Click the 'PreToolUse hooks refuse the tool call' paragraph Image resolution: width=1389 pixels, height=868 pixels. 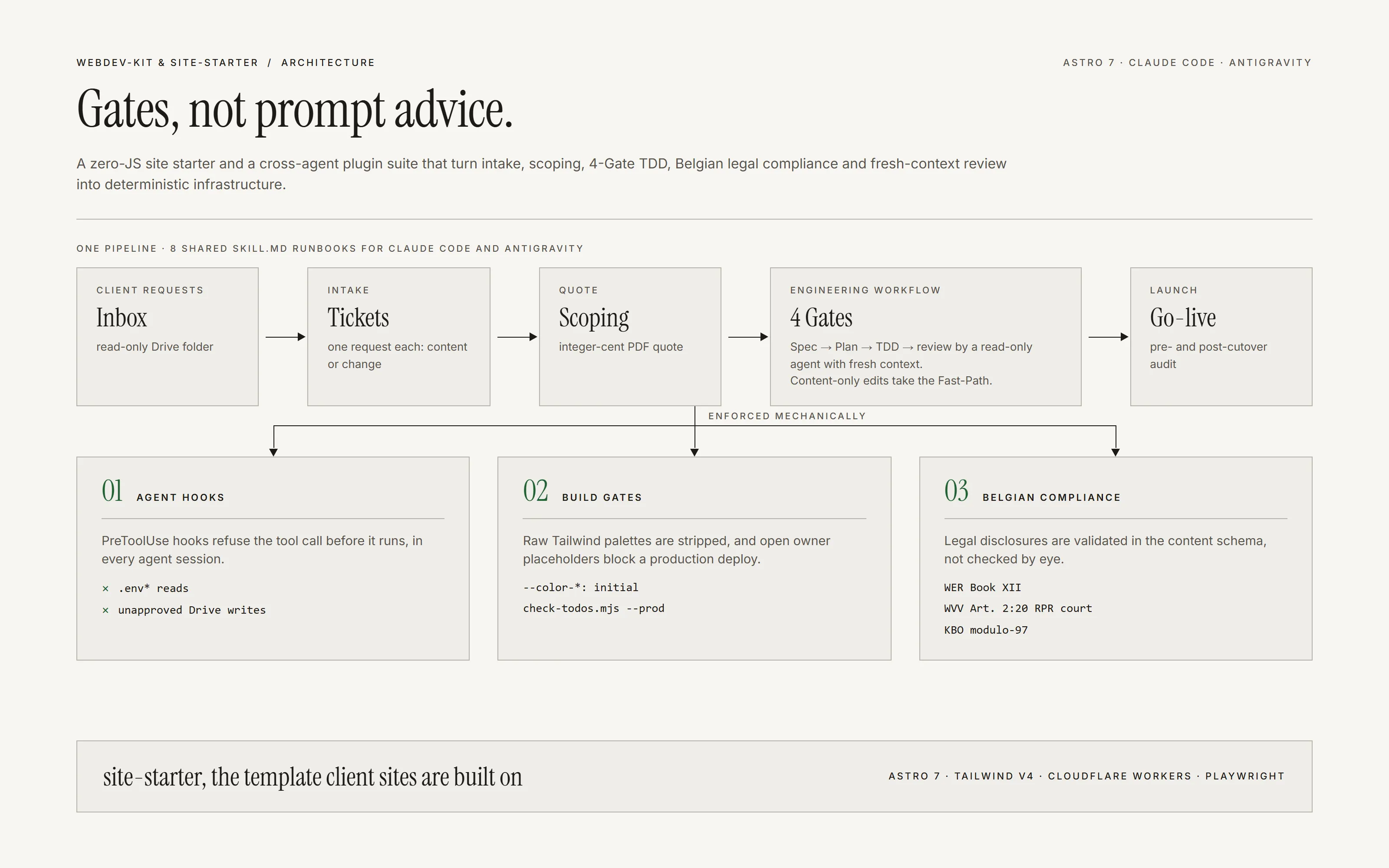point(262,550)
